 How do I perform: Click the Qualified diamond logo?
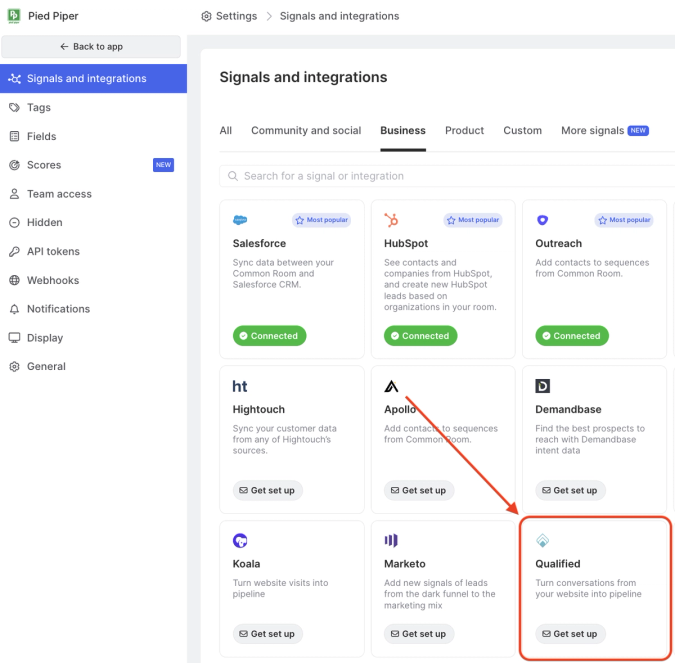click(x=542, y=540)
